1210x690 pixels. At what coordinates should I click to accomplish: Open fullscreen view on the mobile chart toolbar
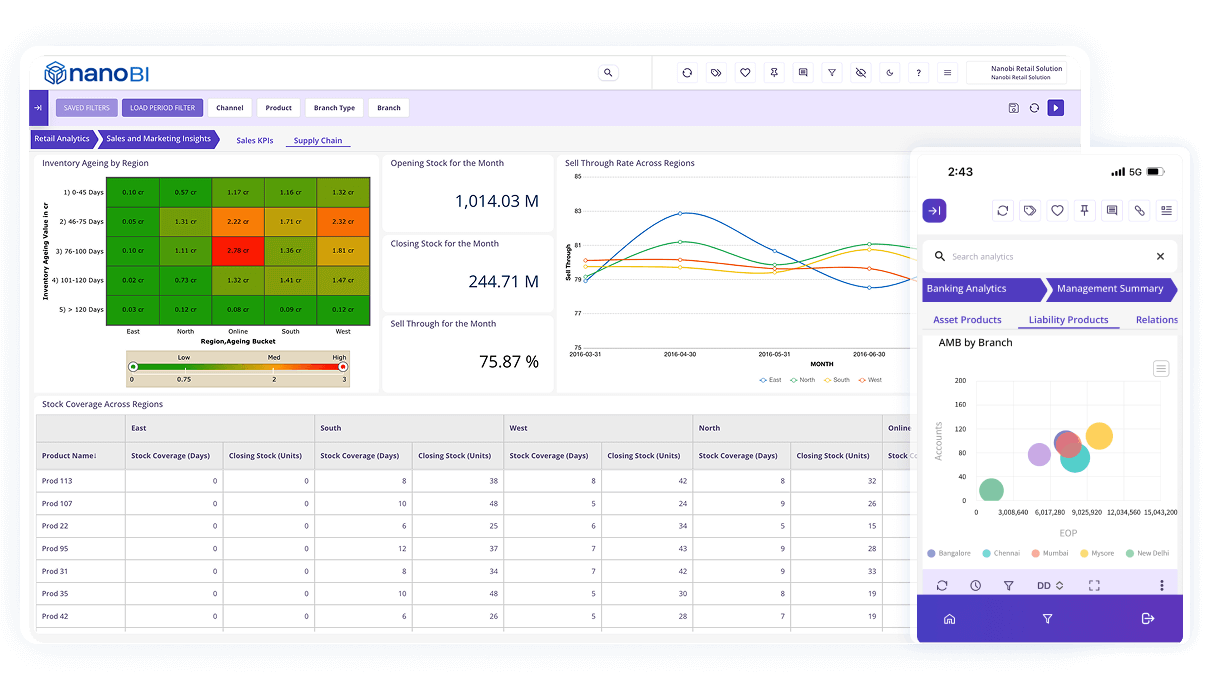click(x=1094, y=586)
